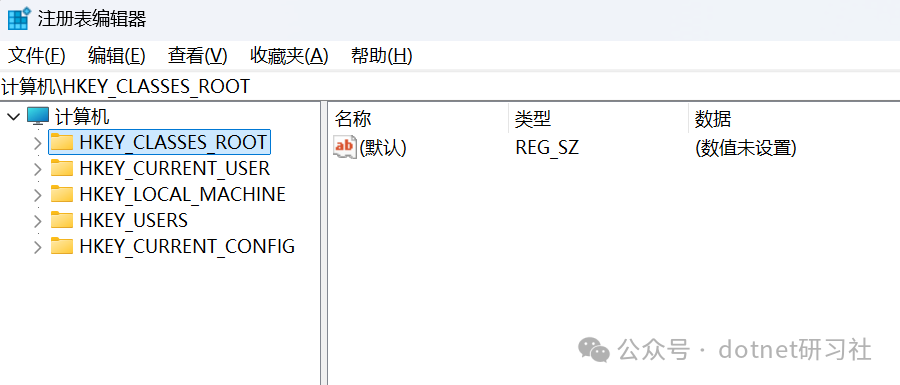The width and height of the screenshot is (900, 385).
Task: Click the HKEY_USERS folder icon
Action: click(62, 220)
